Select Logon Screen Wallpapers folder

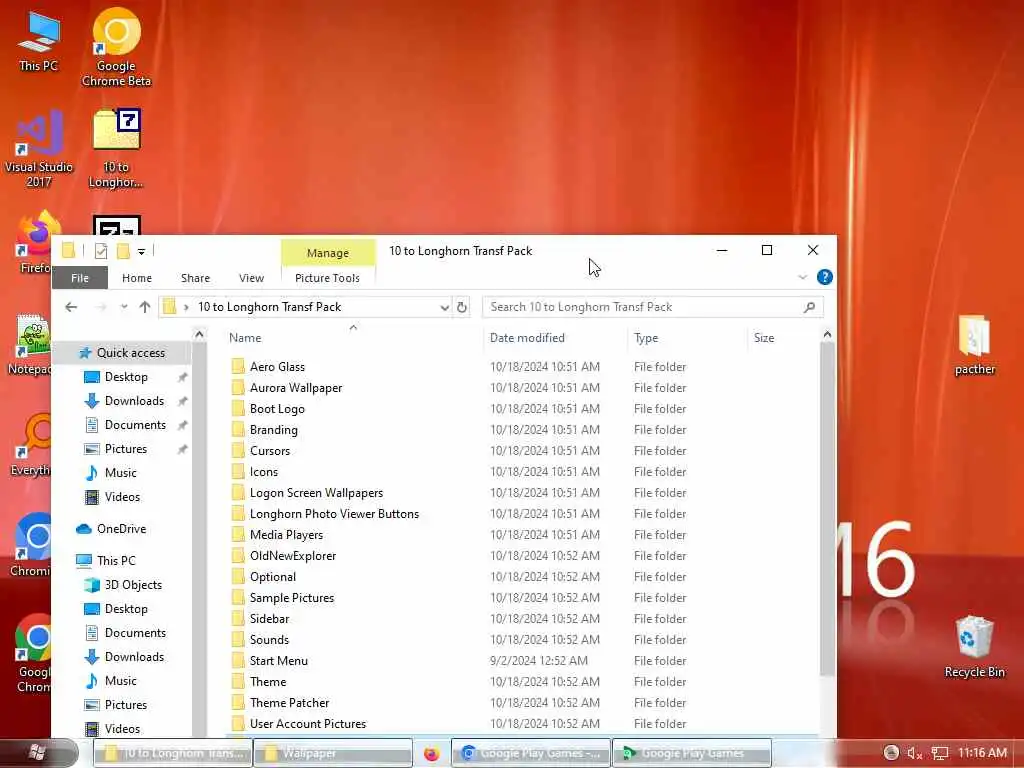coord(316,493)
